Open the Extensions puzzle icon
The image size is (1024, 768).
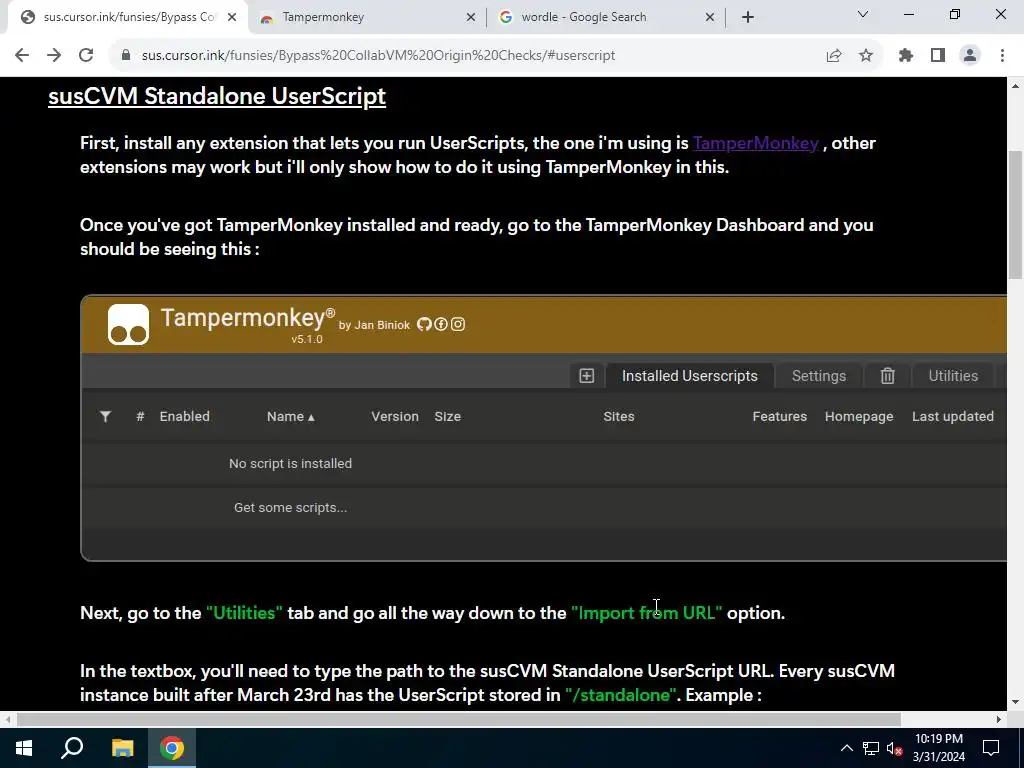906,56
